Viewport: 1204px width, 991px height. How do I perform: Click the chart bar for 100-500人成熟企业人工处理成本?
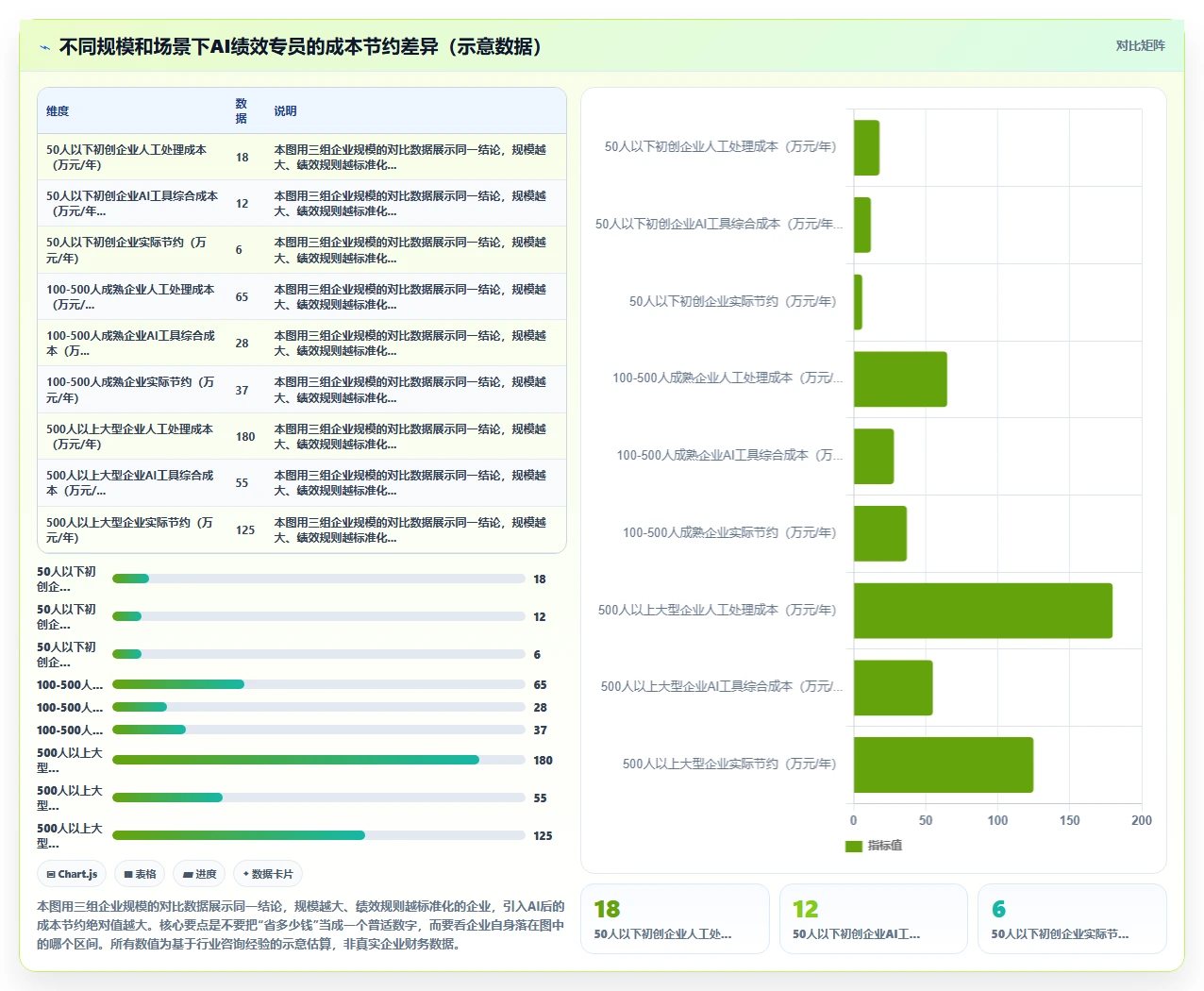[900, 379]
